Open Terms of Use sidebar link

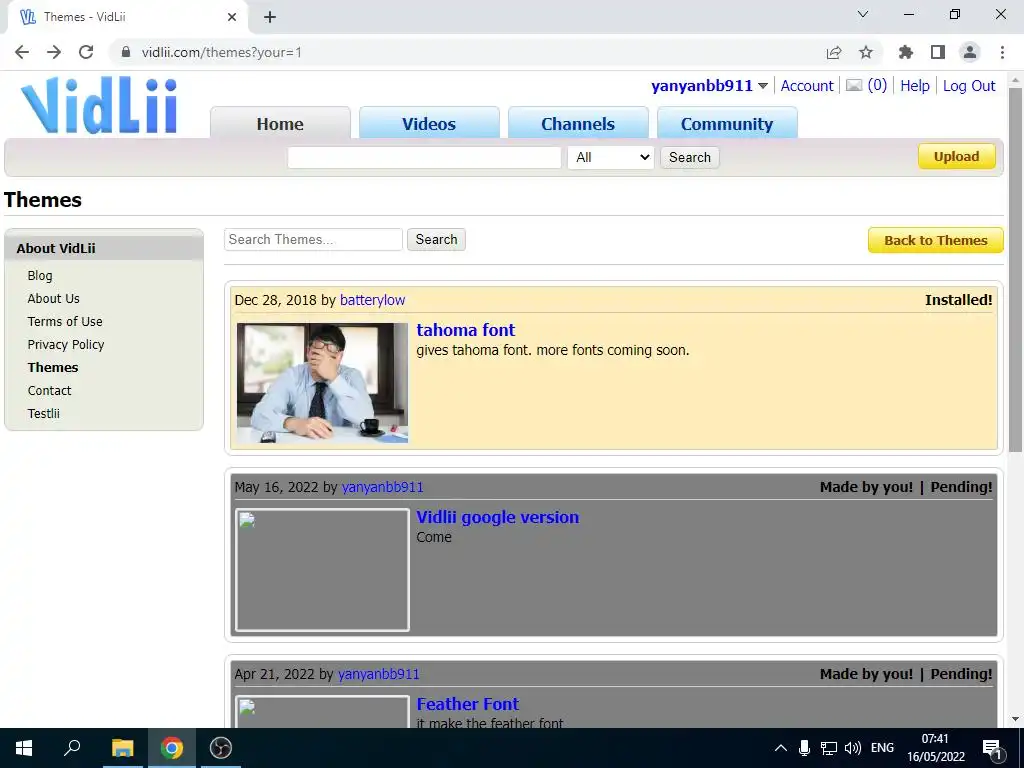65,321
